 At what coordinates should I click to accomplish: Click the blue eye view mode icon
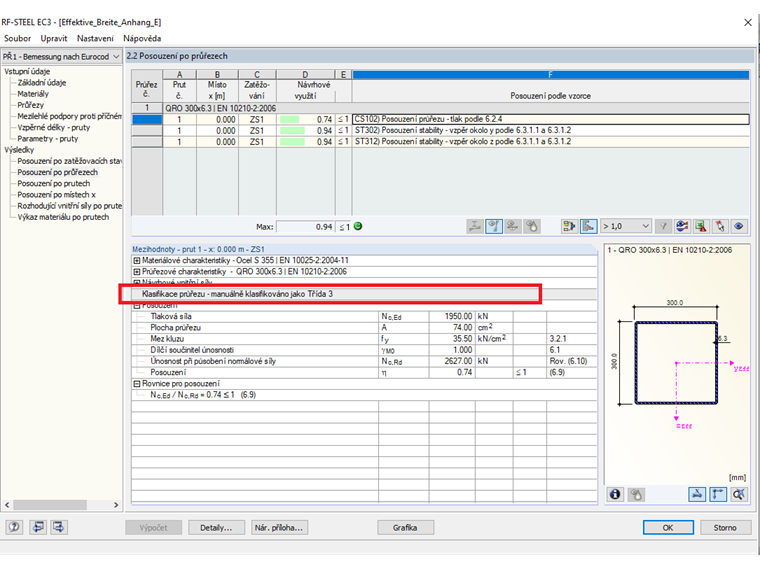(x=739, y=226)
